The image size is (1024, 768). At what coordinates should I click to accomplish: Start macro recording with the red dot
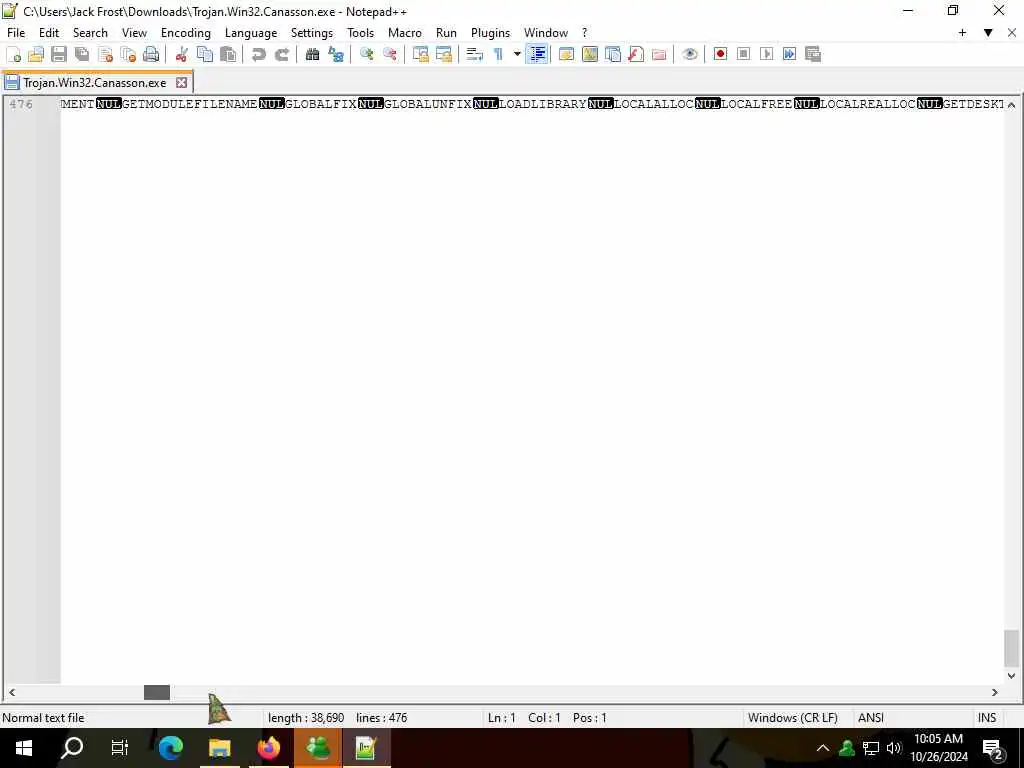(x=720, y=54)
